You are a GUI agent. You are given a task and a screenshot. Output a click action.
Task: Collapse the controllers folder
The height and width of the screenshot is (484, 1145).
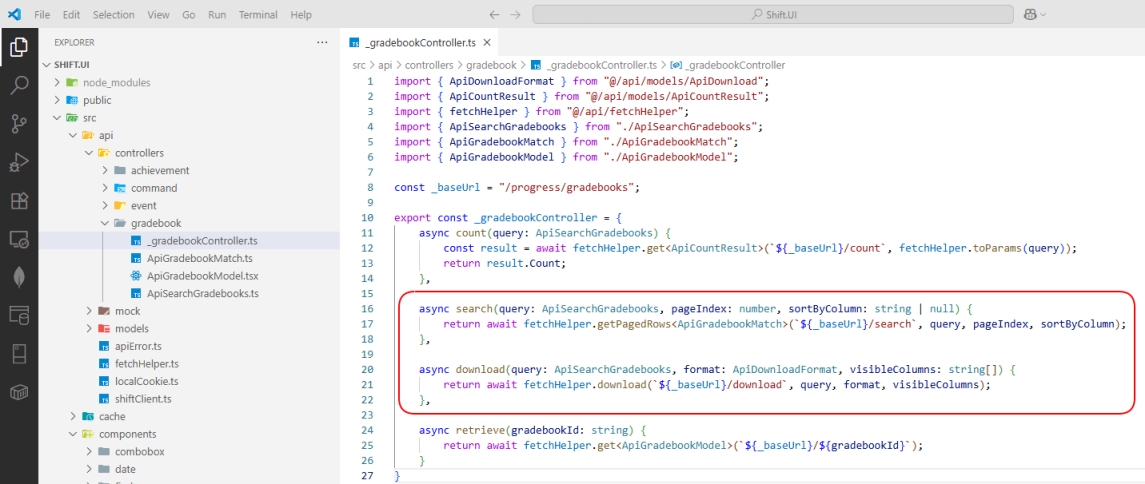click(88, 153)
